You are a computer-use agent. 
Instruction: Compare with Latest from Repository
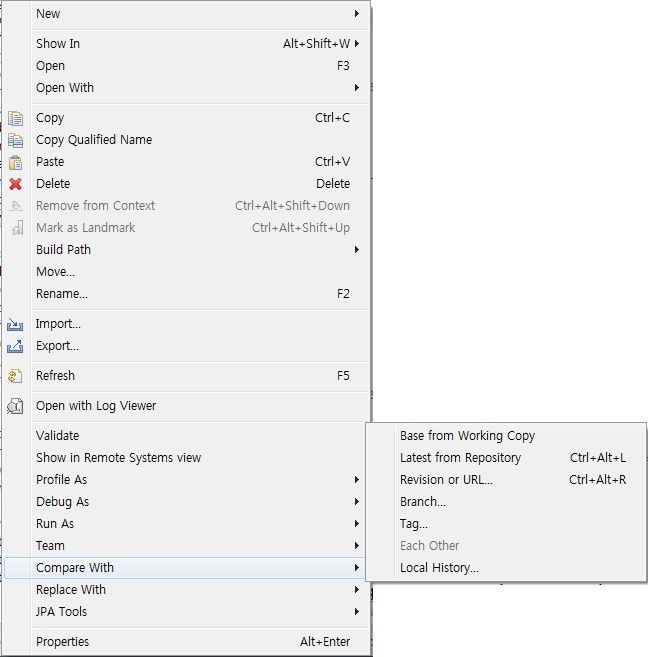tap(506, 458)
